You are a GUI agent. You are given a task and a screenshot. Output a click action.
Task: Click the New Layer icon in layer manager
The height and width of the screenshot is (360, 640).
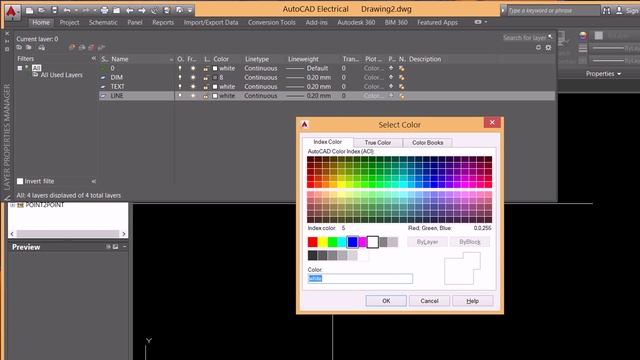pos(72,48)
